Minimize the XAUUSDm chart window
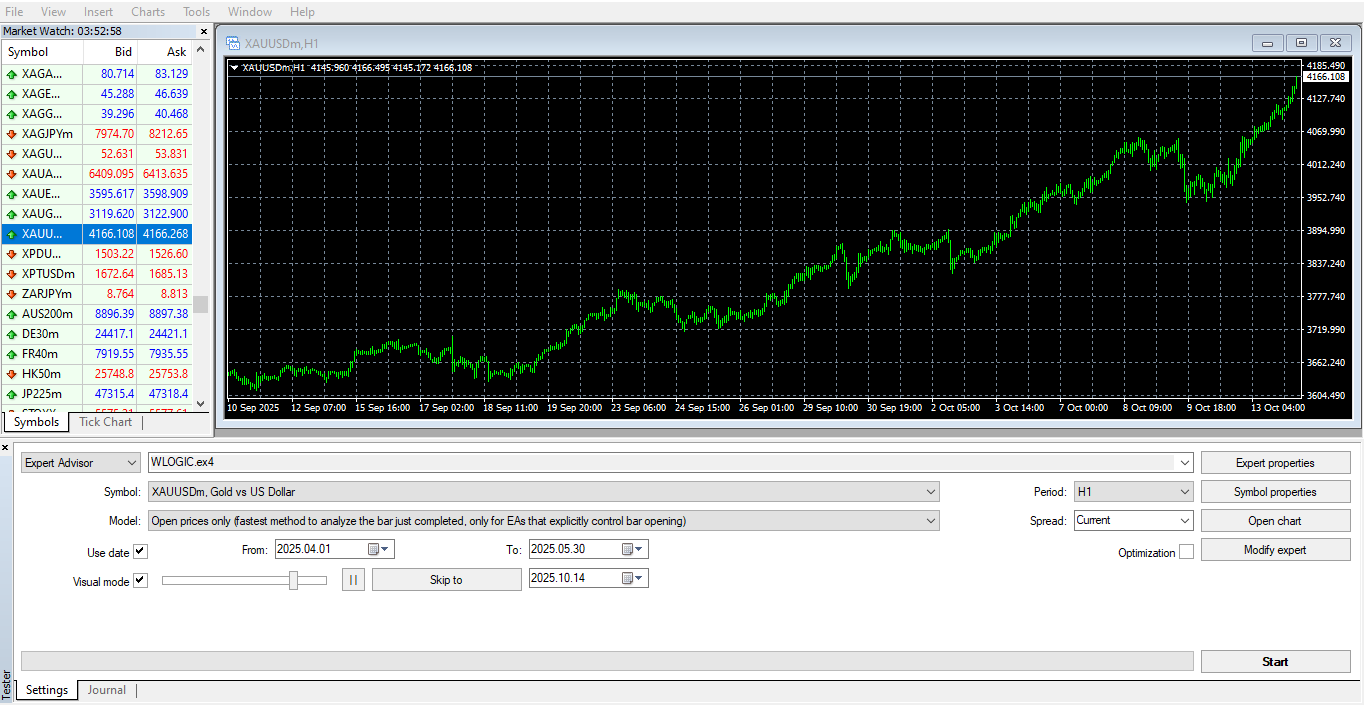Viewport: 1364px width, 705px height. click(1267, 43)
